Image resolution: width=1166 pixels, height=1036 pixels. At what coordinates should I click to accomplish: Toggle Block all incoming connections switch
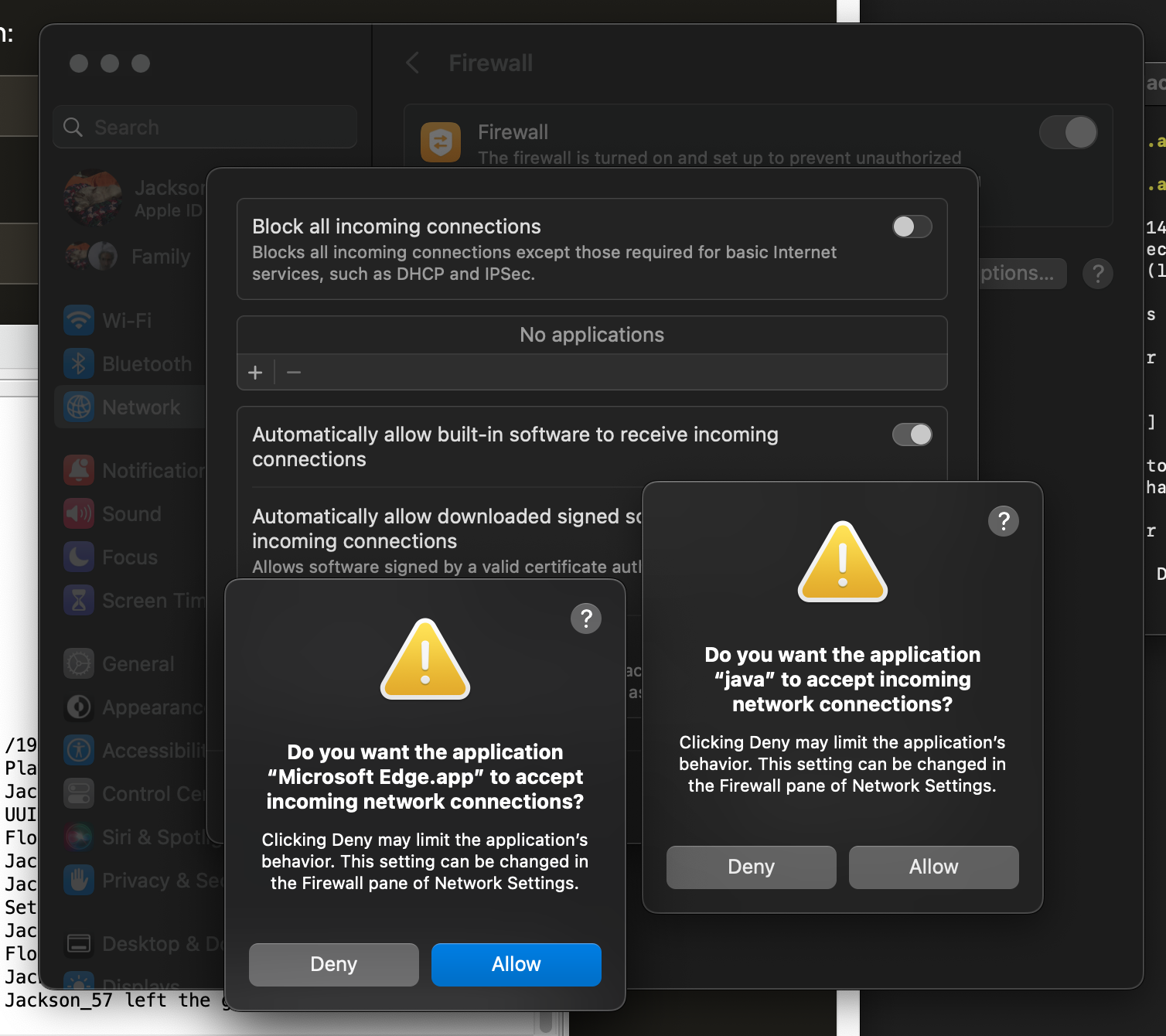(x=912, y=227)
